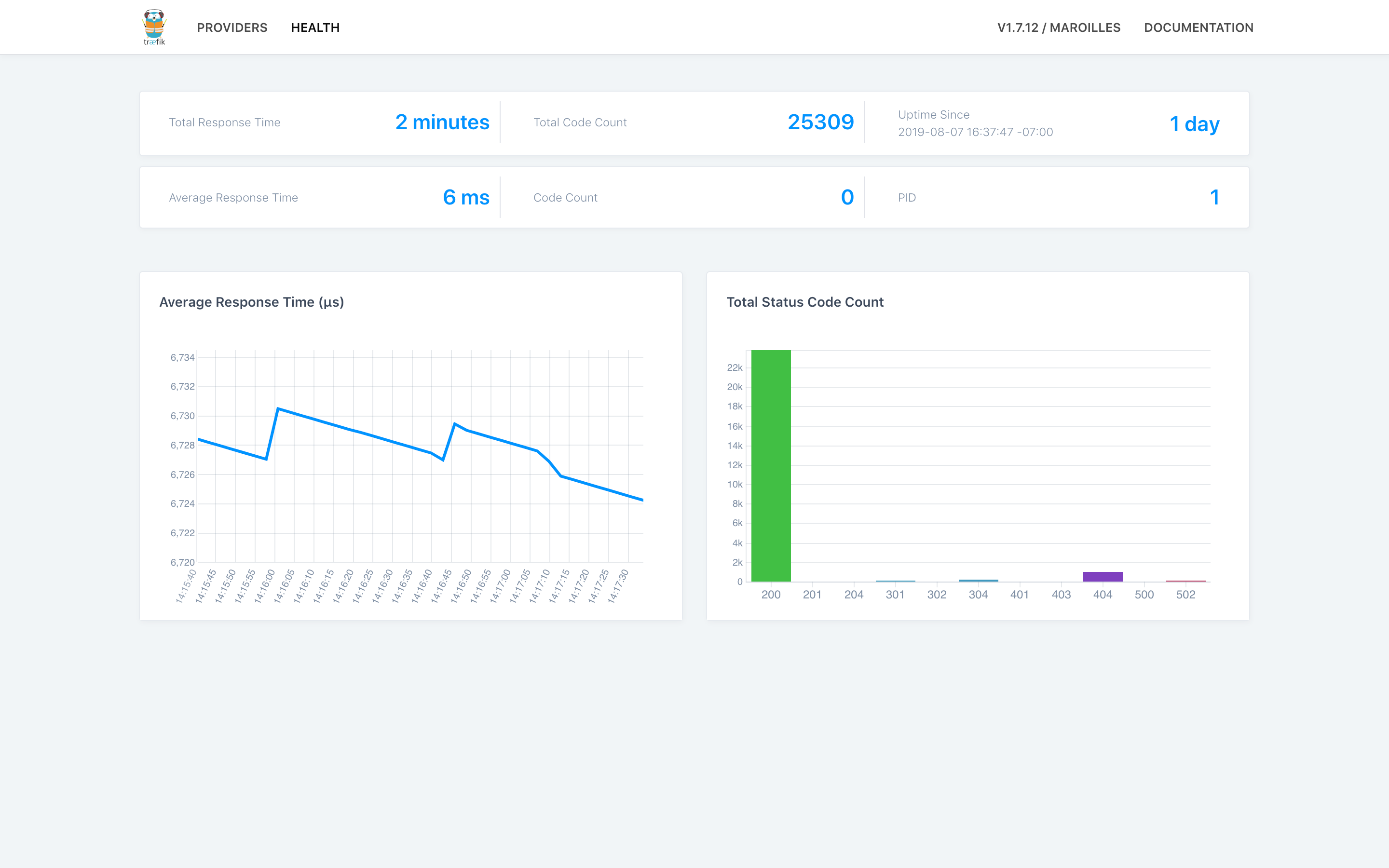The width and height of the screenshot is (1389, 868).
Task: Open the V1.7.12 / Maroilles version link
Action: click(x=1059, y=27)
